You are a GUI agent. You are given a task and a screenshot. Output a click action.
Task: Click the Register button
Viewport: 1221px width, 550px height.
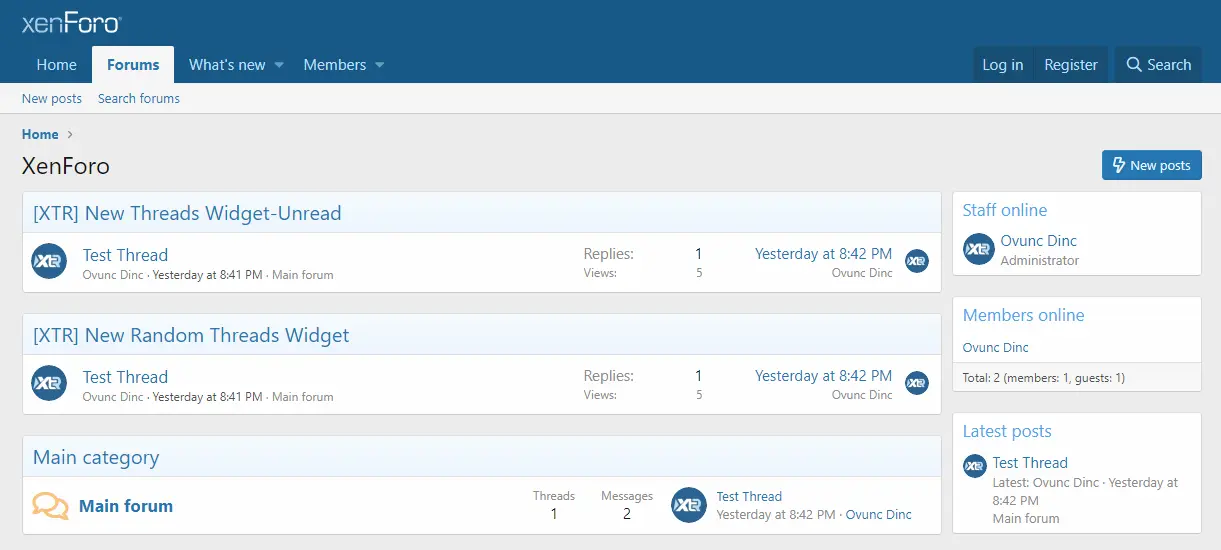pos(1071,65)
